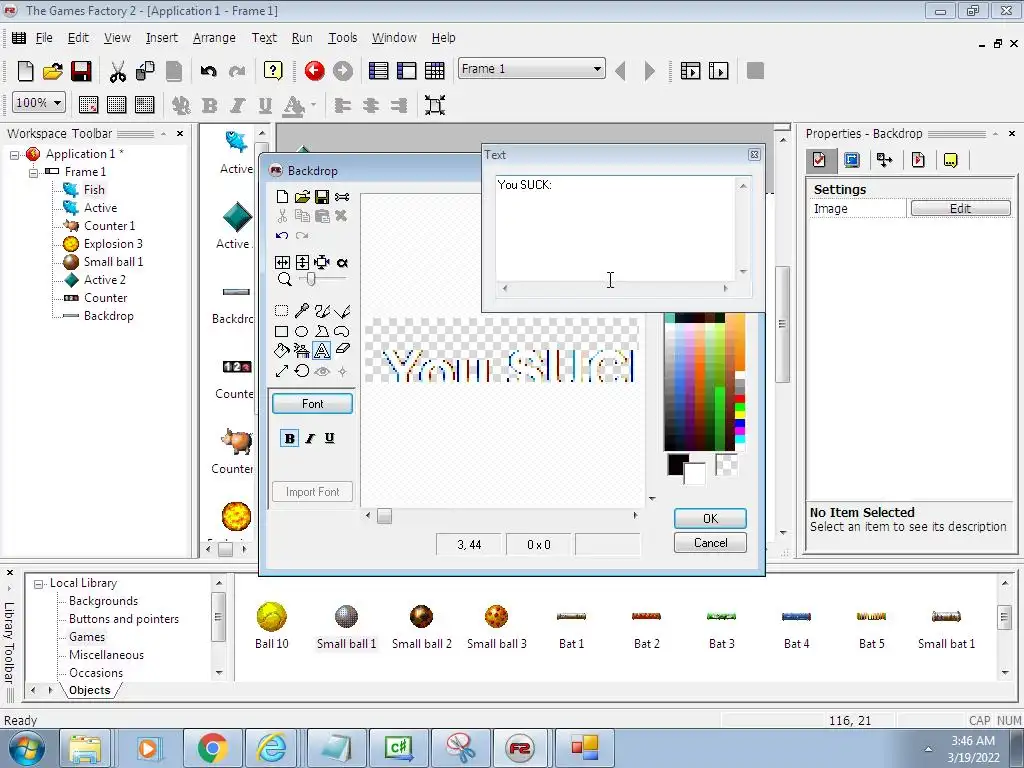Select the Ellipse shape tool

click(x=302, y=331)
